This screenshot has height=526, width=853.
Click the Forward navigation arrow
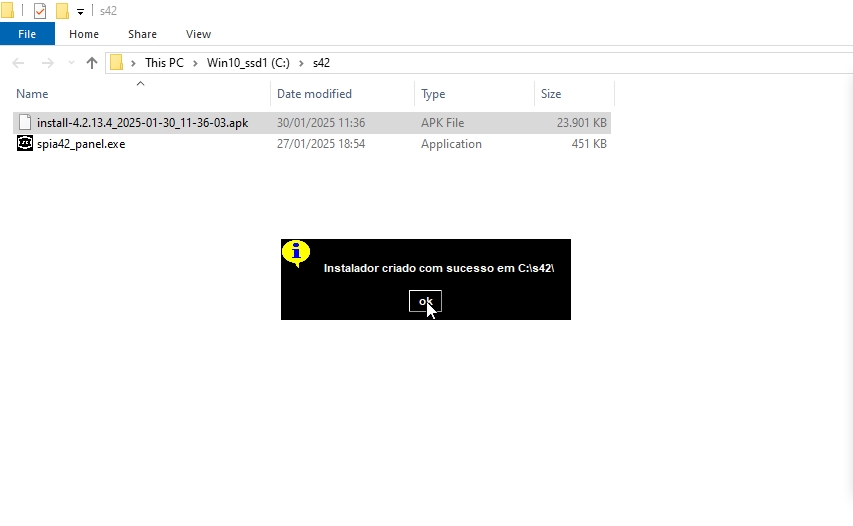(48, 63)
